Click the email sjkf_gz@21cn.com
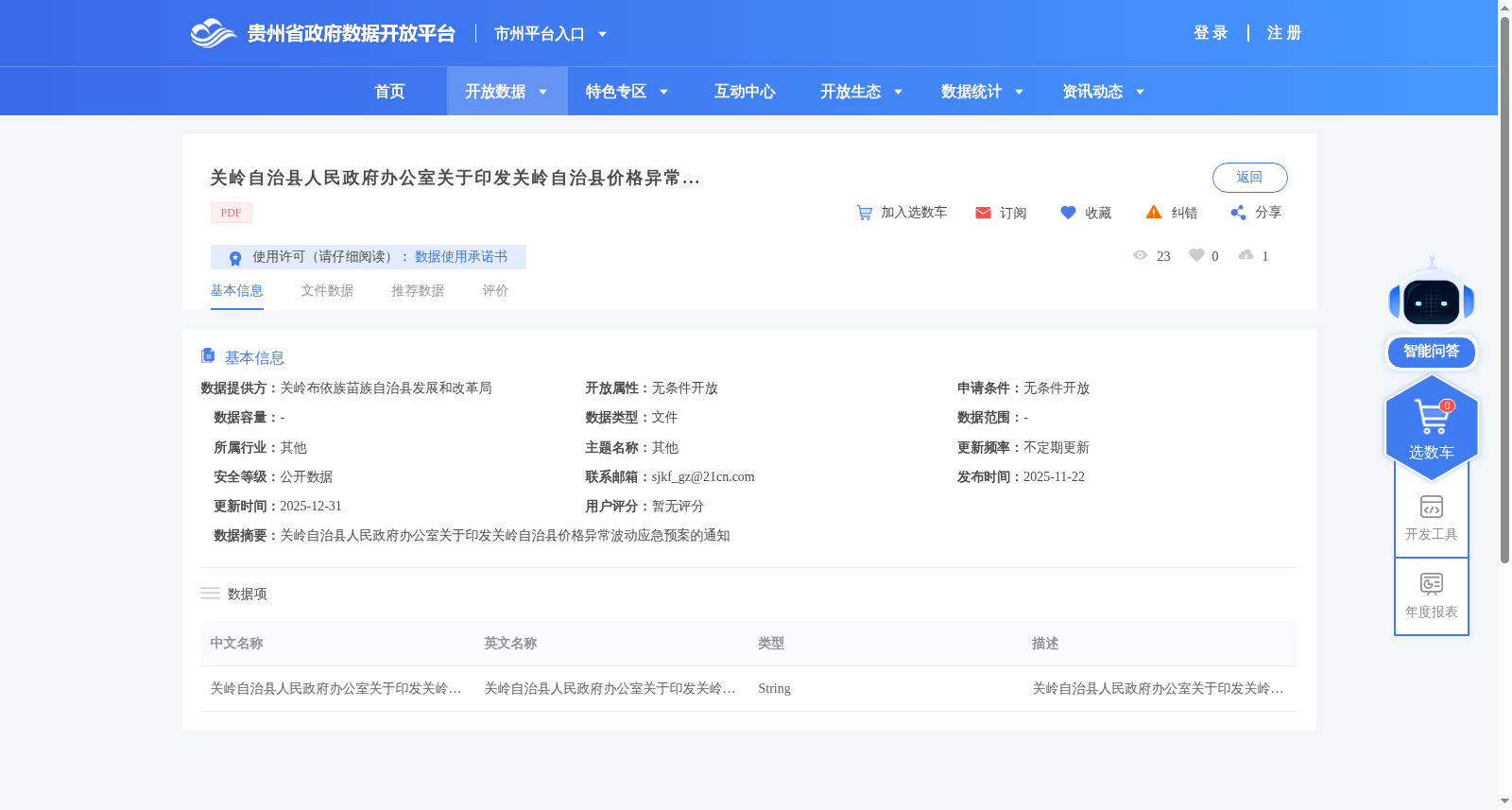Image resolution: width=1512 pixels, height=810 pixels. [703, 476]
